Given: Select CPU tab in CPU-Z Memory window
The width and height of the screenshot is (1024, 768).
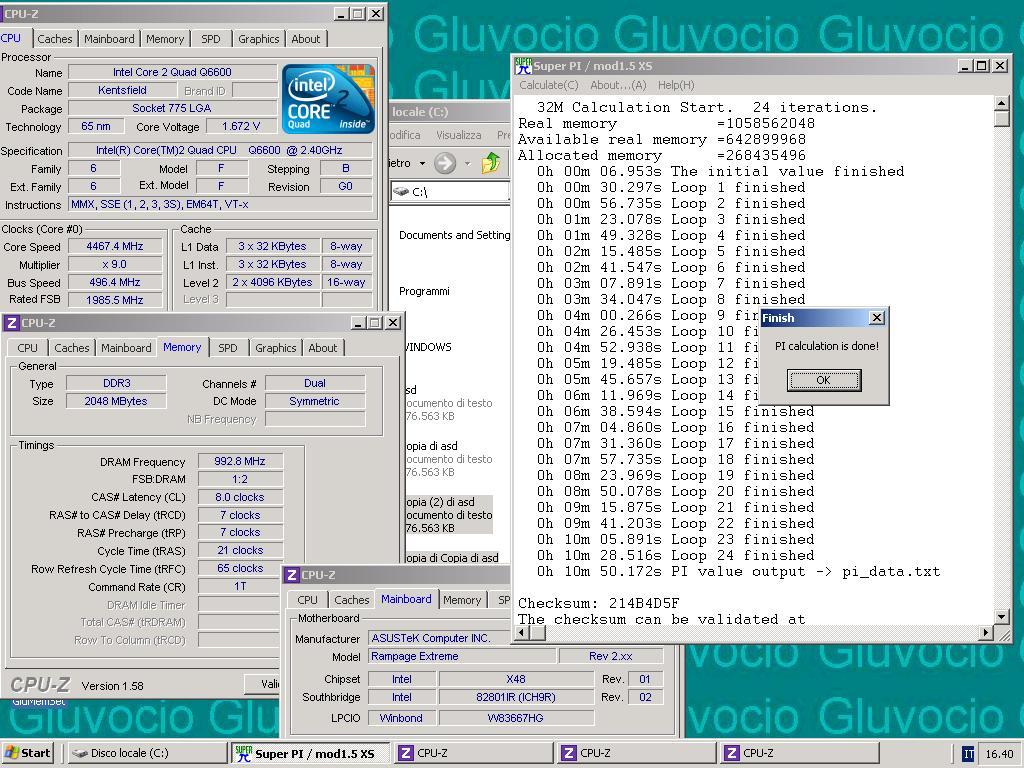Looking at the screenshot, I should (x=27, y=348).
